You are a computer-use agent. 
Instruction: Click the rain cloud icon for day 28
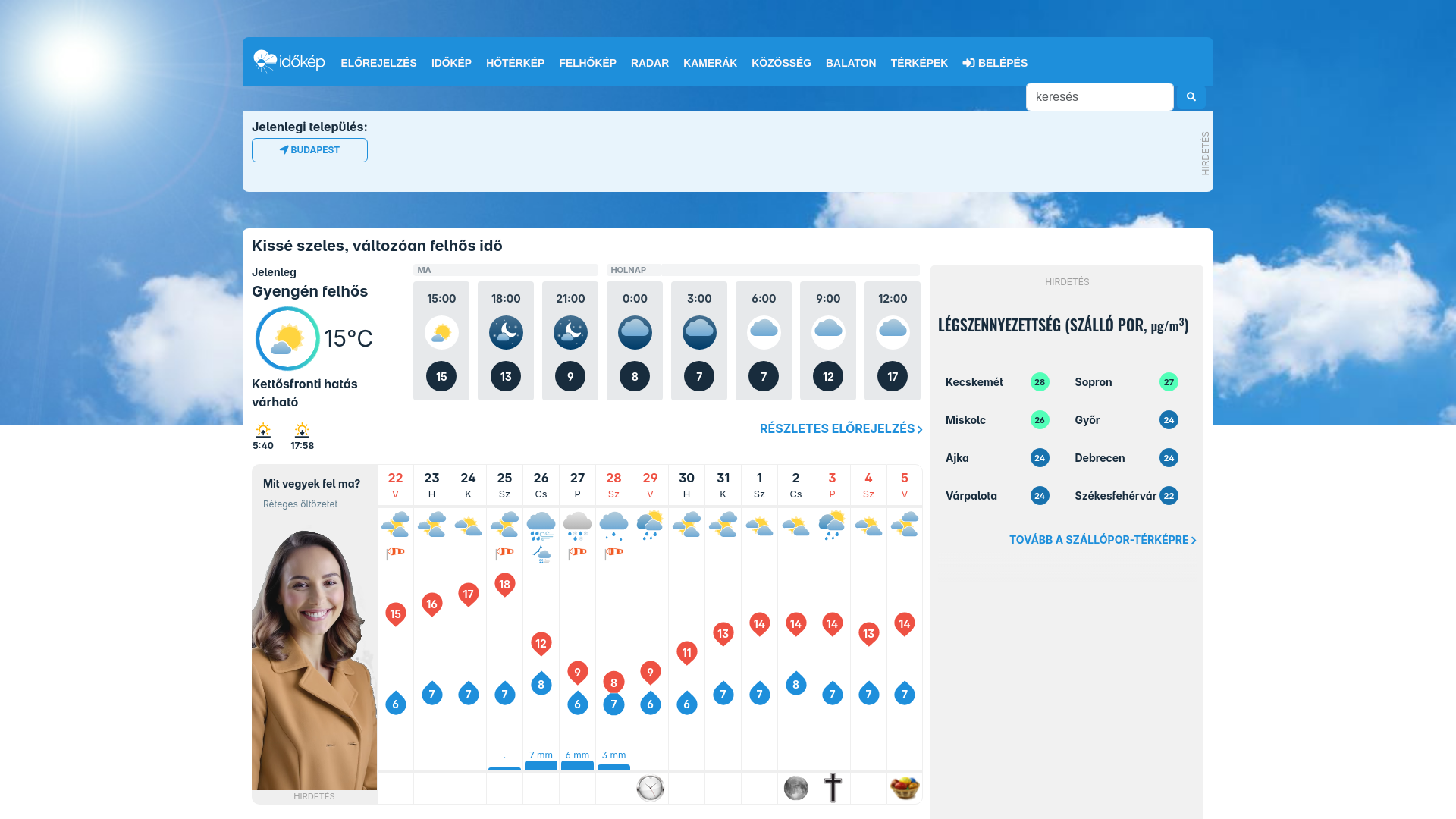tap(613, 526)
